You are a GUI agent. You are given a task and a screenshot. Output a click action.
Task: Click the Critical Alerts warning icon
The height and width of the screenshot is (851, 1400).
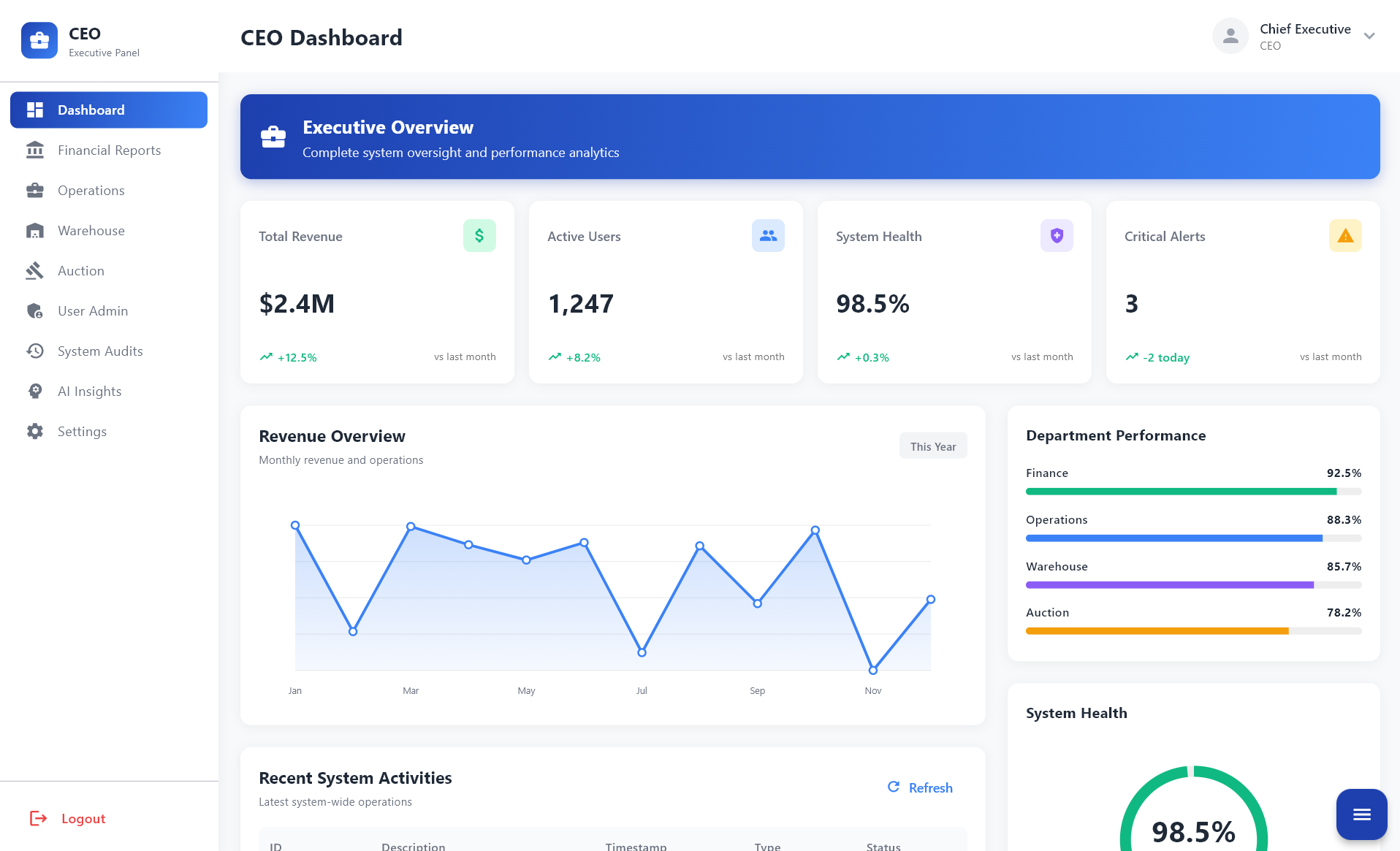tap(1344, 235)
